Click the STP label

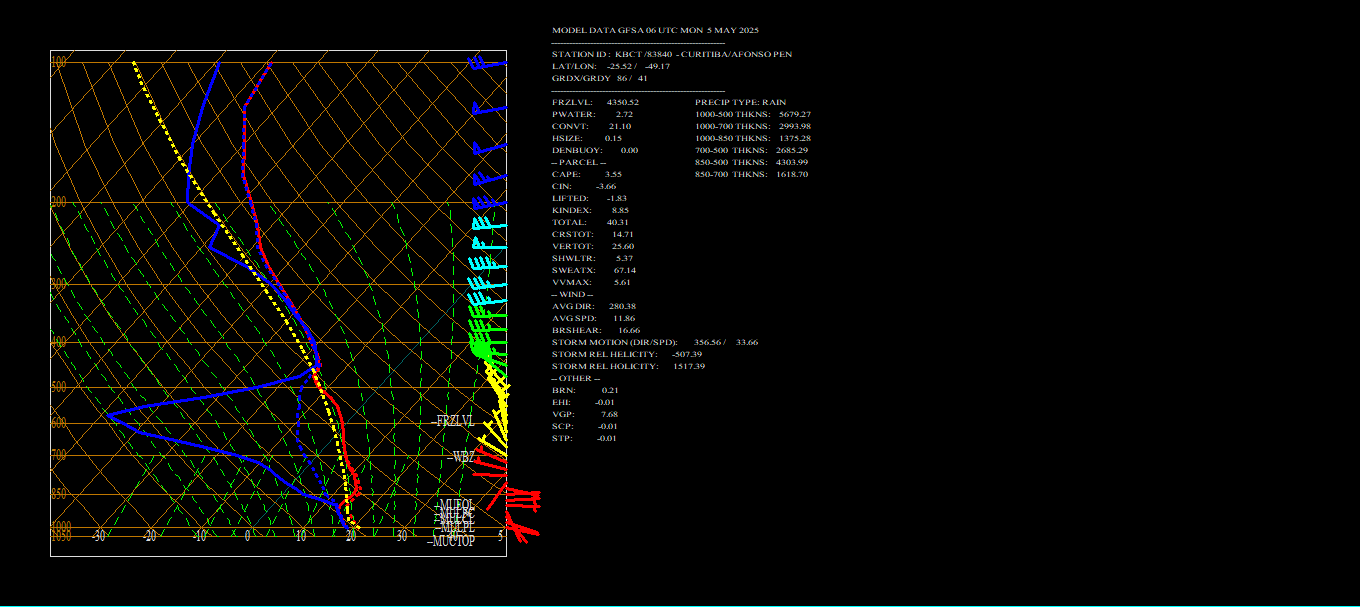[560, 438]
